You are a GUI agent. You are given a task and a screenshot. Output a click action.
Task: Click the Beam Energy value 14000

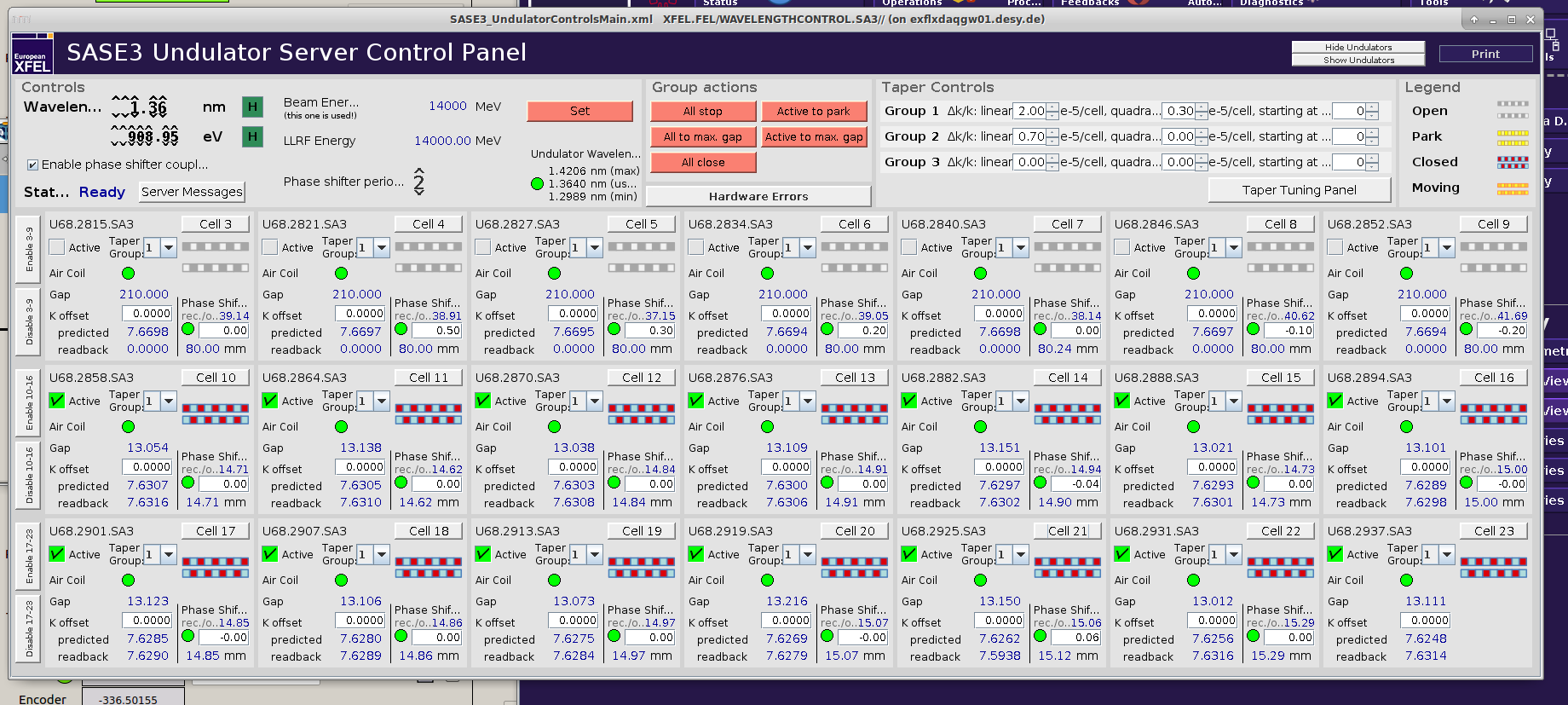(447, 107)
